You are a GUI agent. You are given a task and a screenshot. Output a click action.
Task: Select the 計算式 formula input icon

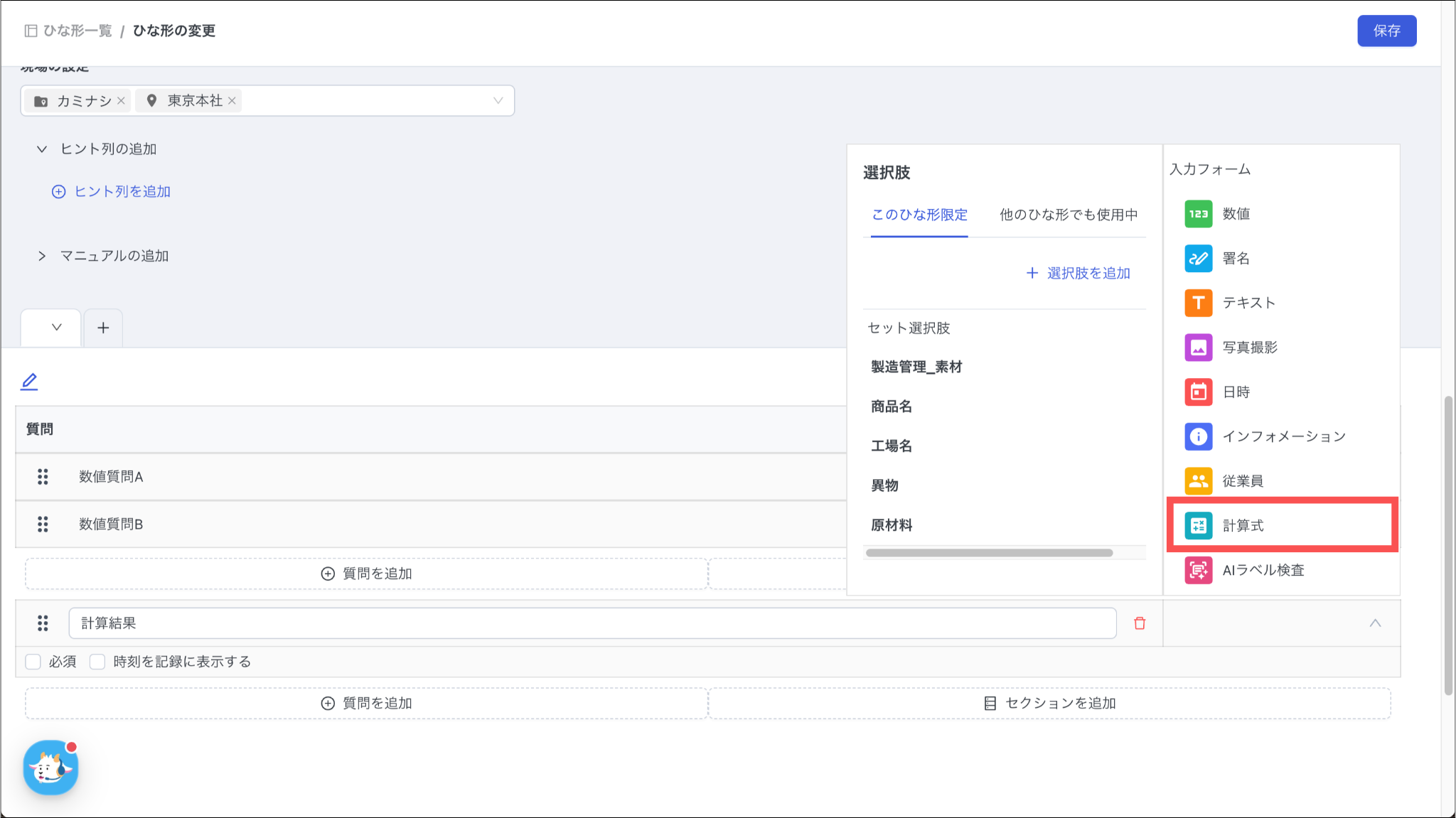(1198, 526)
